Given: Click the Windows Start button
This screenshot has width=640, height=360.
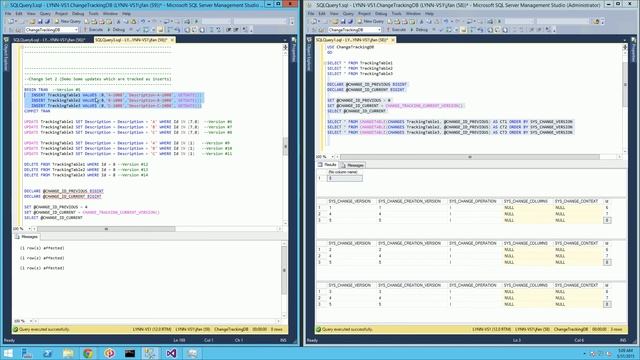Looking at the screenshot, I should pos(8,353).
